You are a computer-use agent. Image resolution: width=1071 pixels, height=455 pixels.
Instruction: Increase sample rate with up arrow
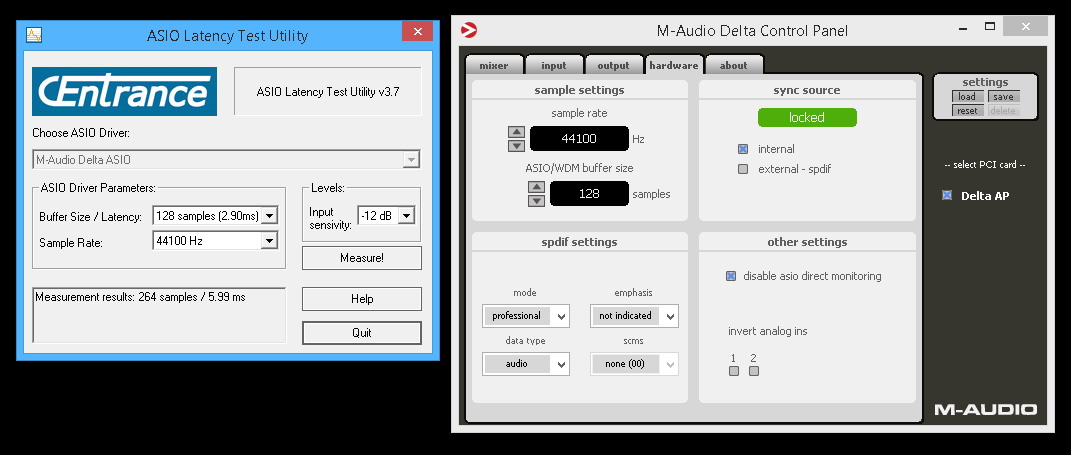516,132
